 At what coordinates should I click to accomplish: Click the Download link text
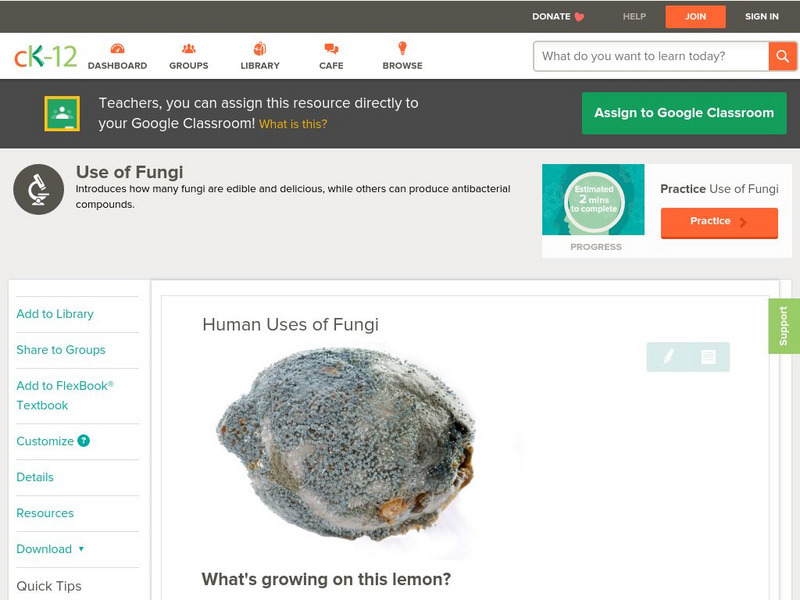point(44,549)
